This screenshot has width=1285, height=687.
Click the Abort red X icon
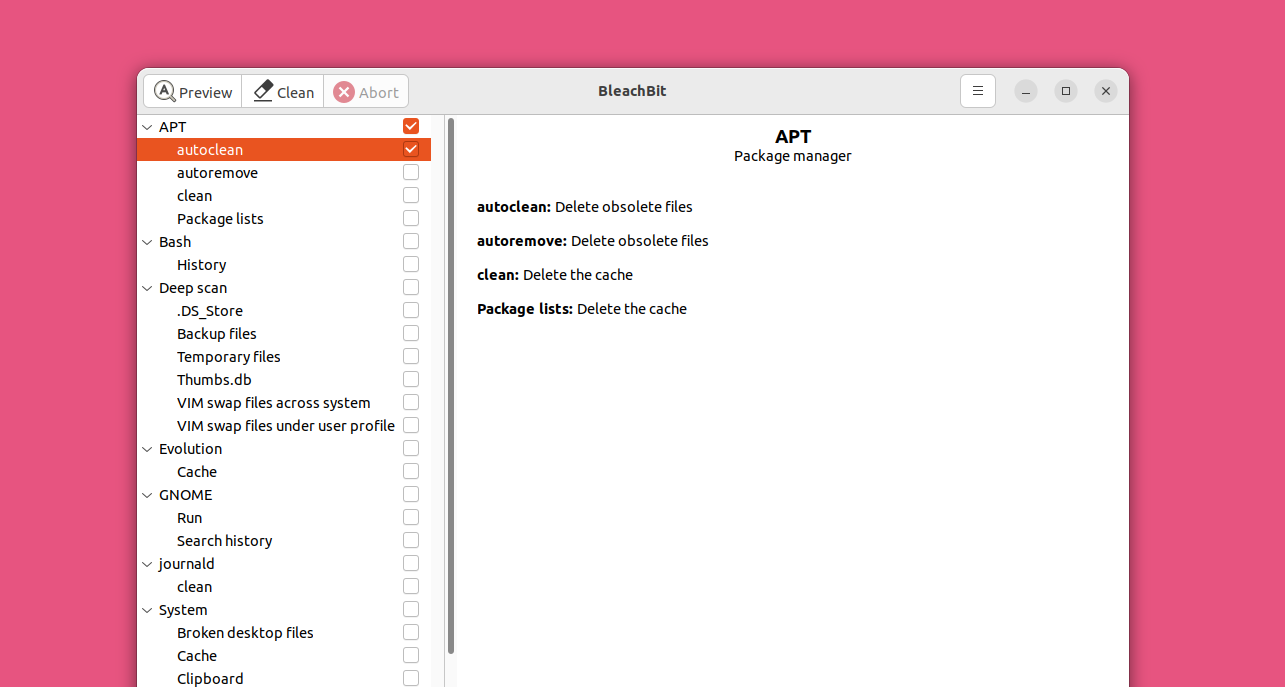point(344,92)
